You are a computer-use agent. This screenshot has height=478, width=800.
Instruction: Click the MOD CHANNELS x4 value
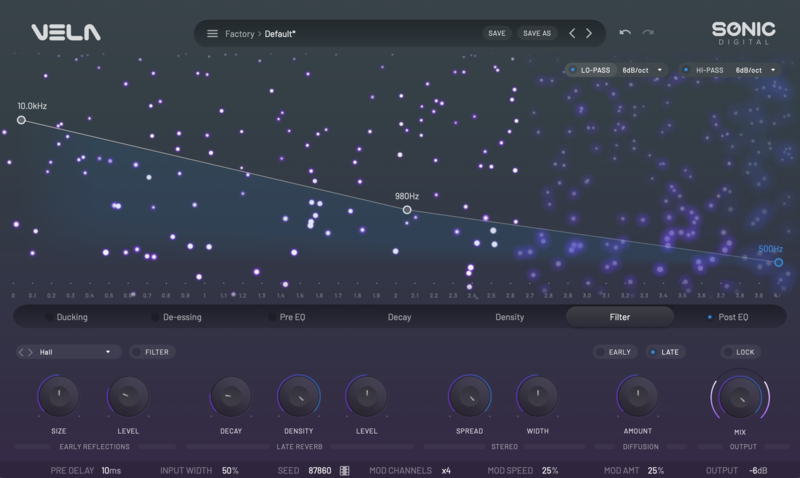pyautogui.click(x=446, y=470)
